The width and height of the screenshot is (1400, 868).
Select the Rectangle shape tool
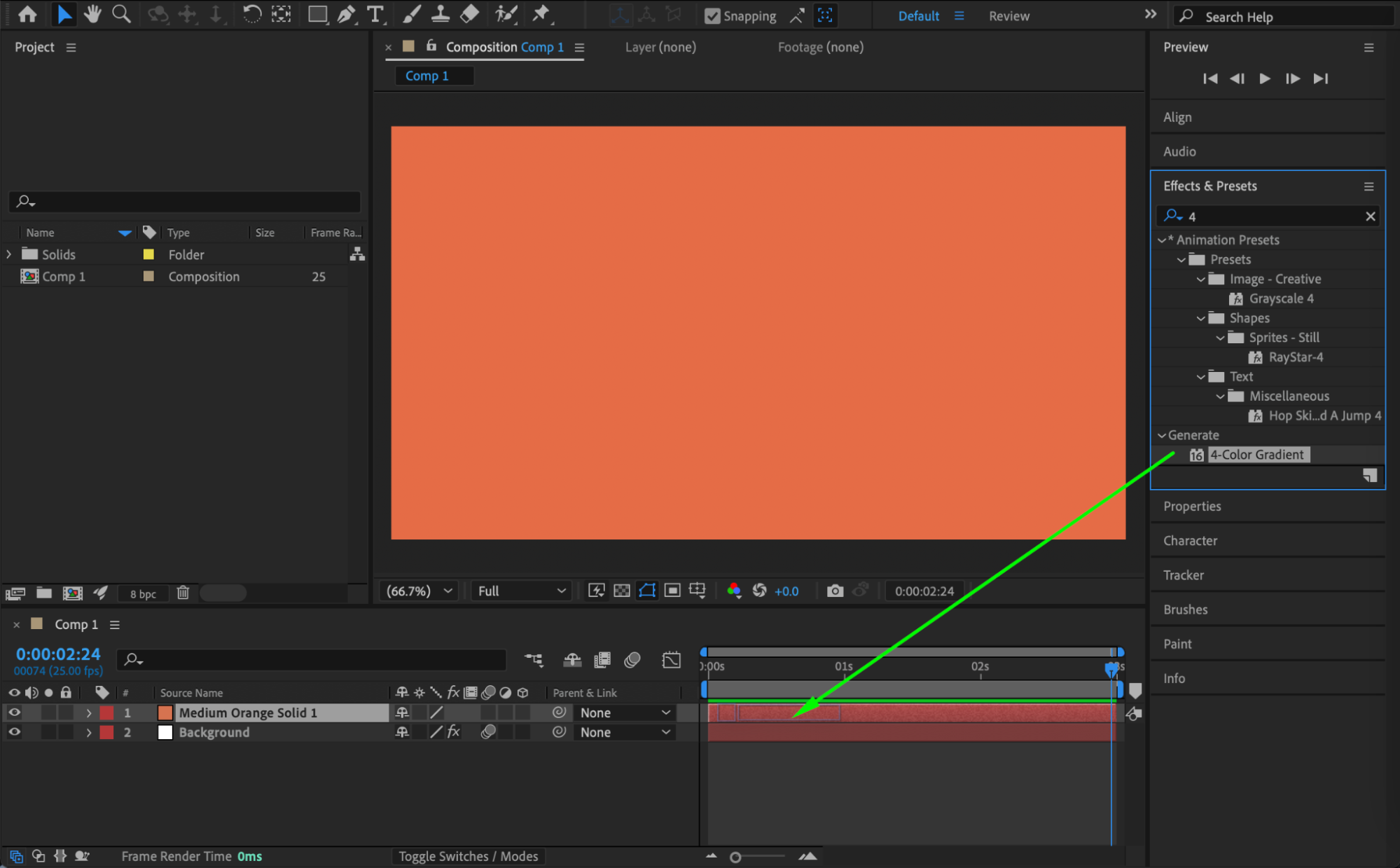(x=317, y=14)
